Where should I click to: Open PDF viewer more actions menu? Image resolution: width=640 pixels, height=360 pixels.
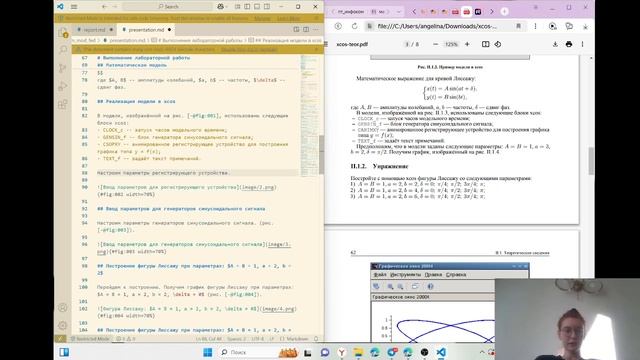point(582,44)
